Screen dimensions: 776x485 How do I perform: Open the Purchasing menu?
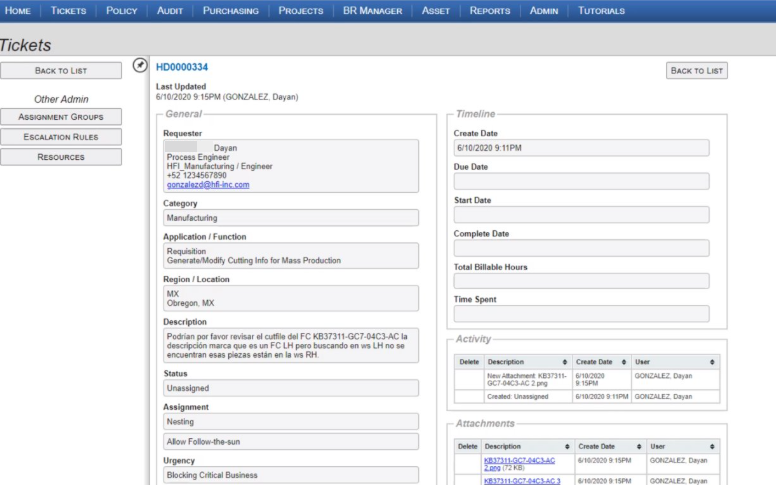click(x=230, y=11)
